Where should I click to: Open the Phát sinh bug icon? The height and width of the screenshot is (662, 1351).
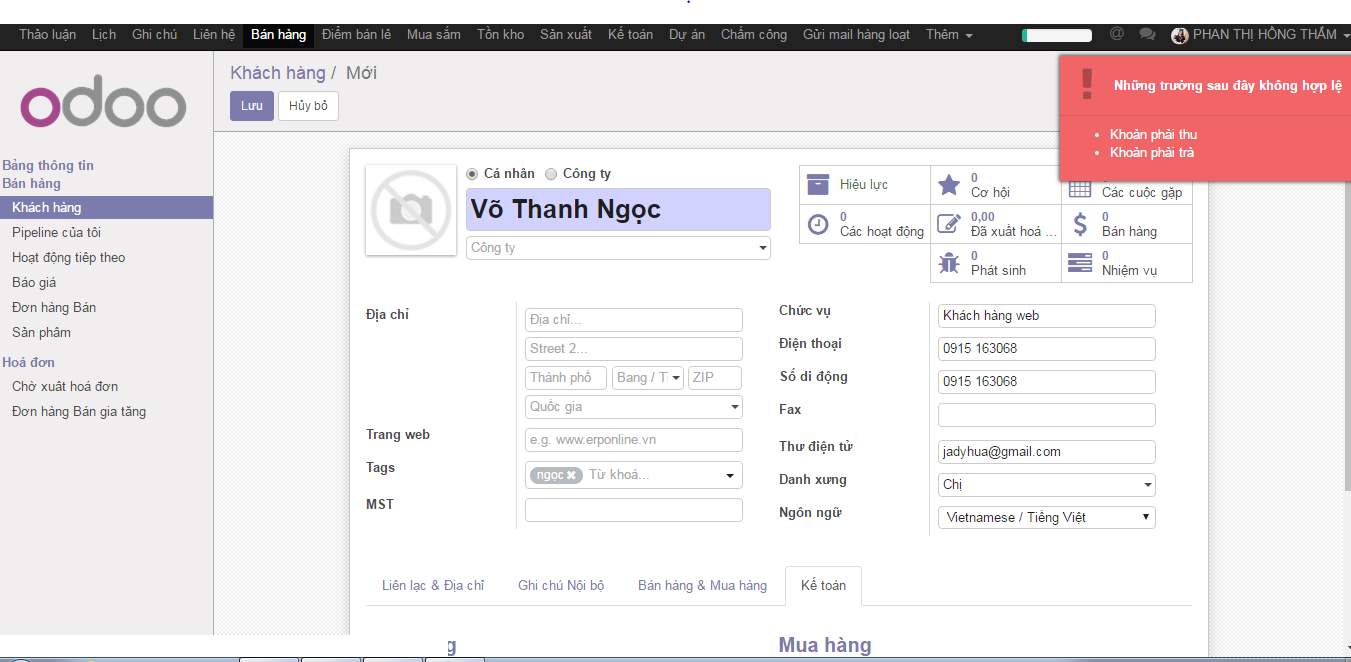949,263
